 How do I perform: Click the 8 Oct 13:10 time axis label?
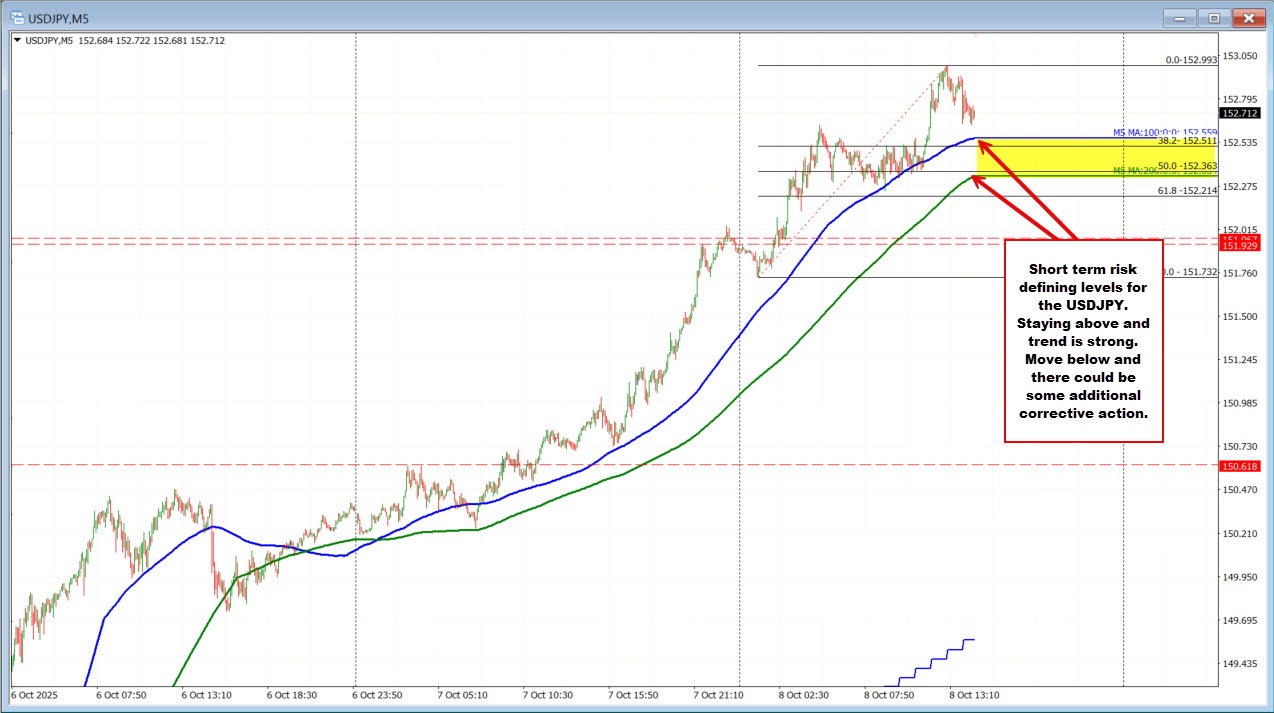coord(974,693)
